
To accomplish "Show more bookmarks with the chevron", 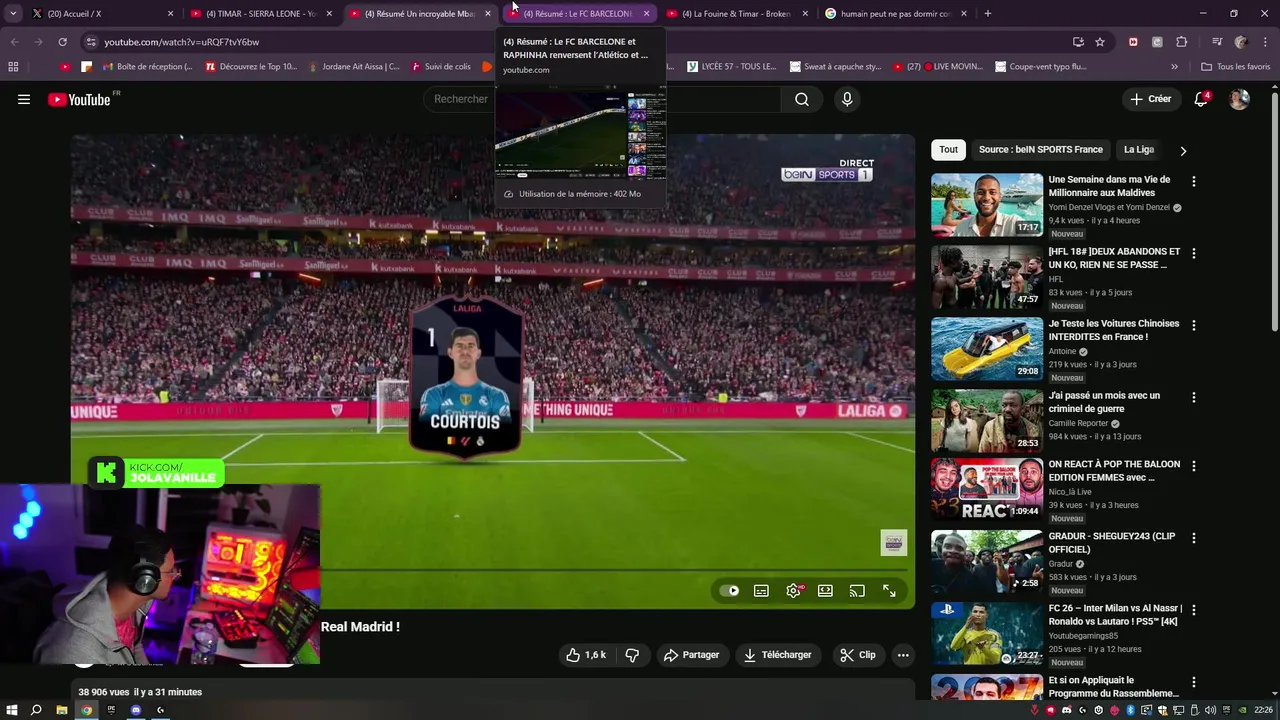I will pyautogui.click(x=1174, y=67).
